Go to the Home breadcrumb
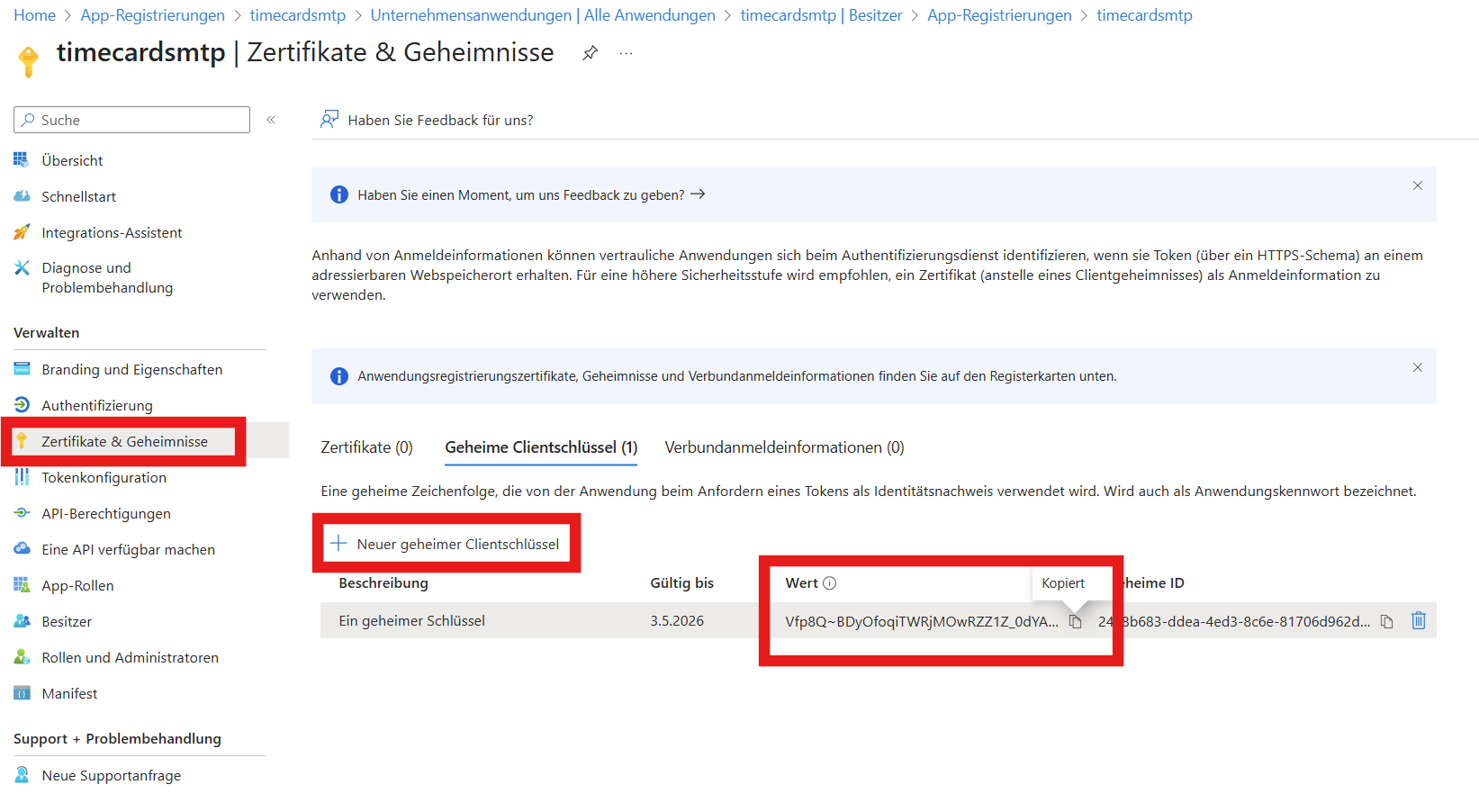This screenshot has height=812, width=1479. coord(34,15)
